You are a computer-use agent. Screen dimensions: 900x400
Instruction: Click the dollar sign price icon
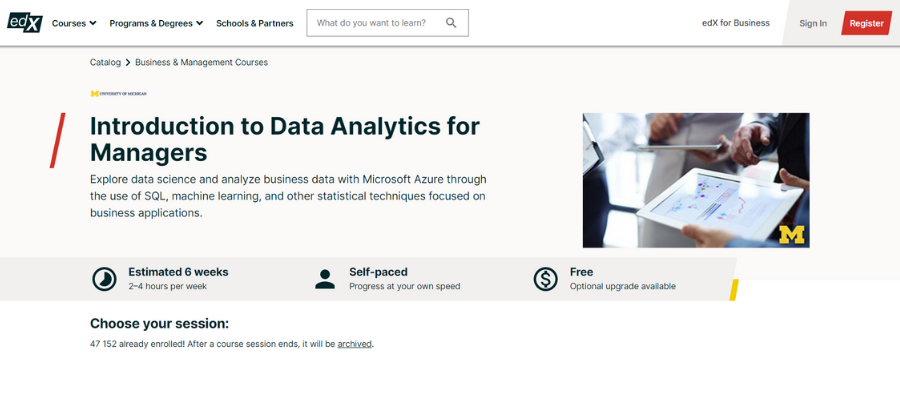point(545,279)
